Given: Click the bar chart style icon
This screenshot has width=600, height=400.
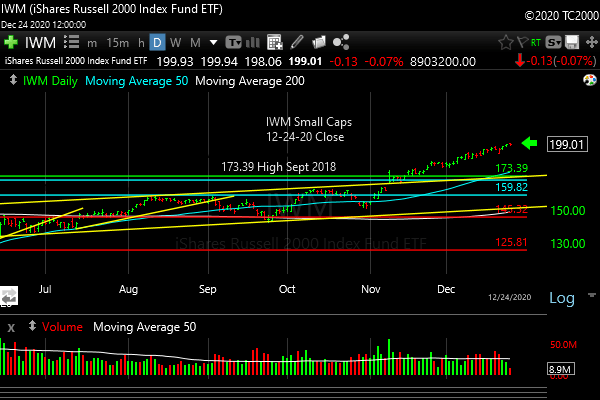Looking at the screenshot, I should (x=253, y=42).
